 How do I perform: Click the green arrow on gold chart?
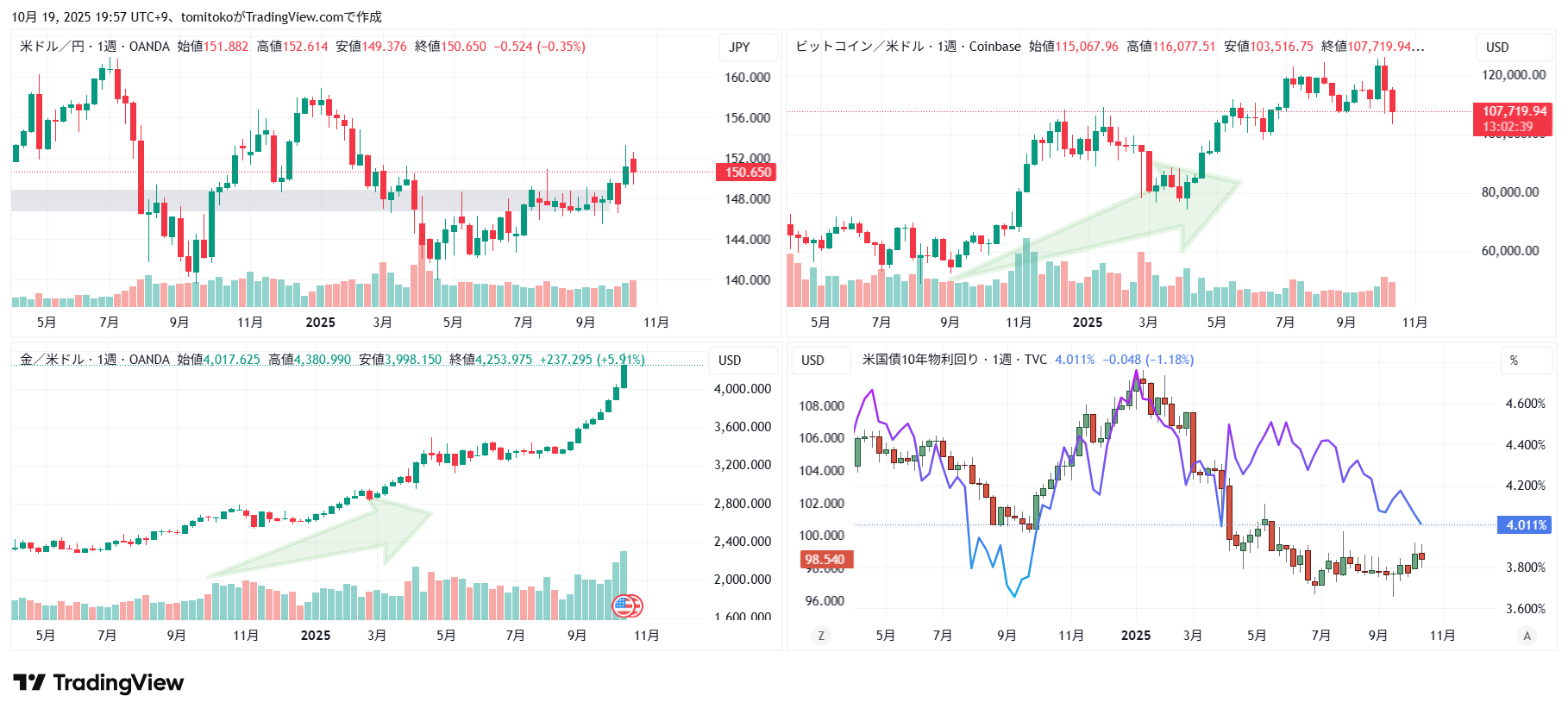click(328, 539)
